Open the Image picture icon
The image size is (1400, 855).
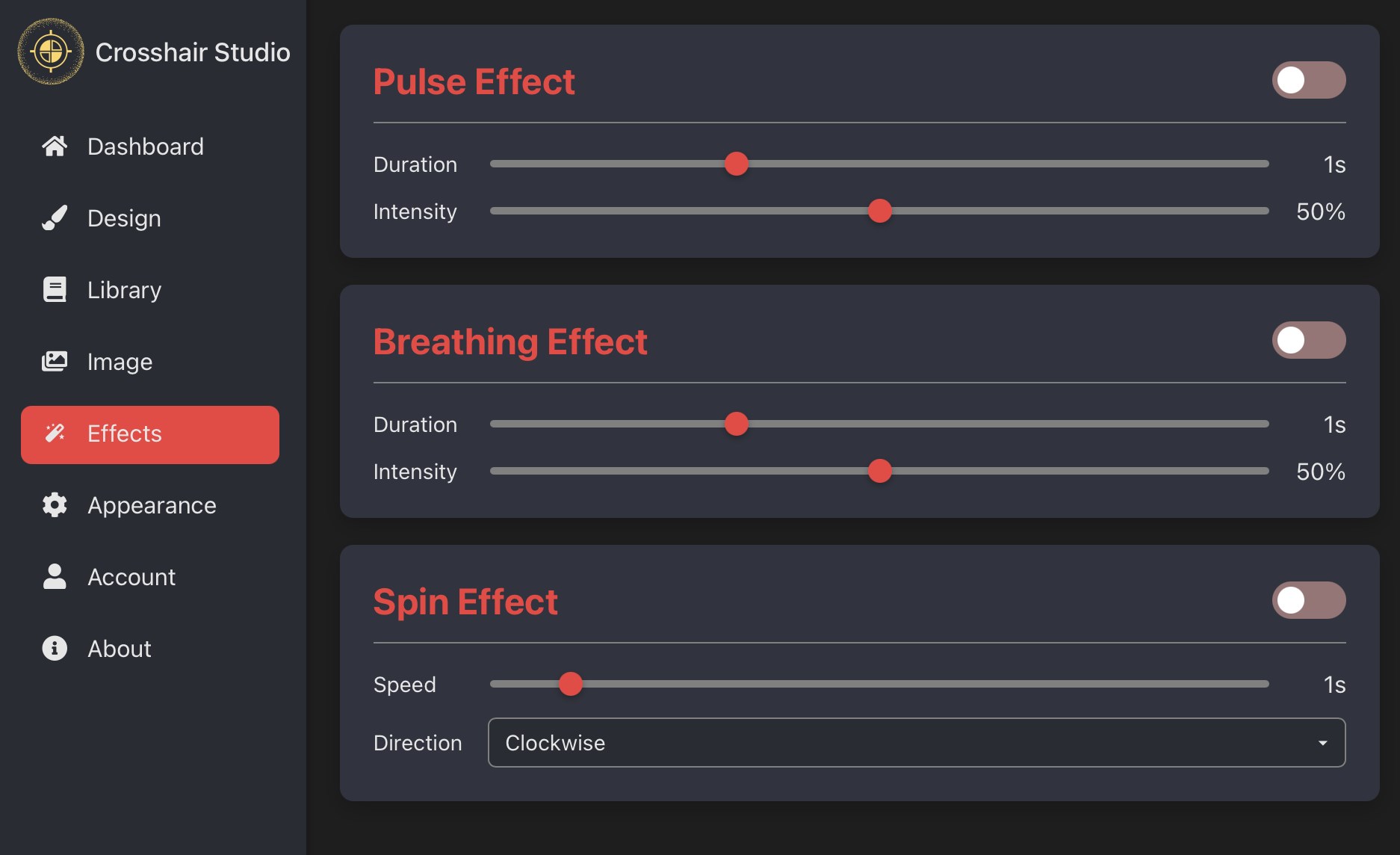[54, 361]
